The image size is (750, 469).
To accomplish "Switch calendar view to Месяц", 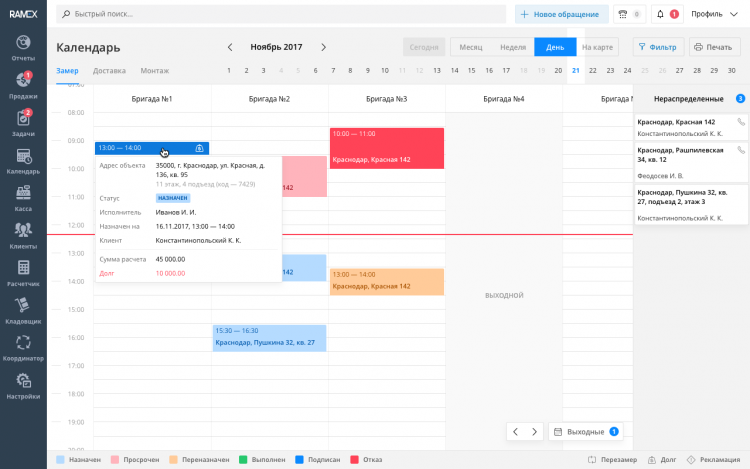I will tap(470, 47).
